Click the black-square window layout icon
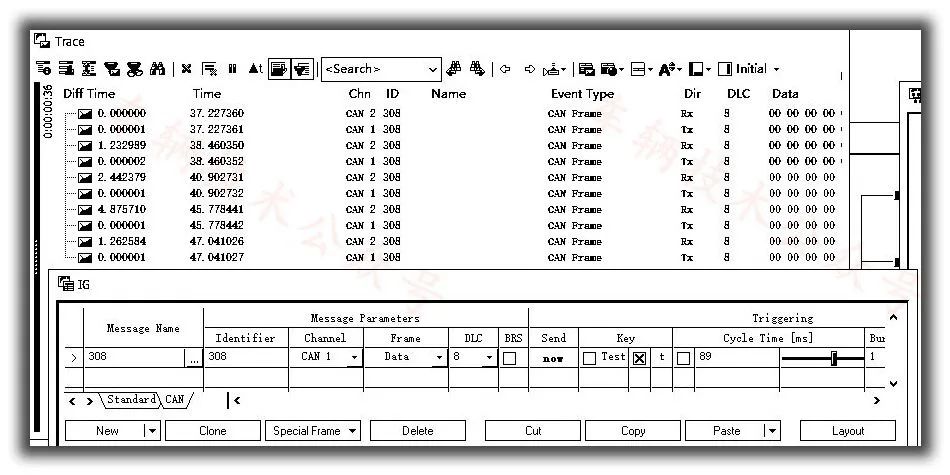 696,69
